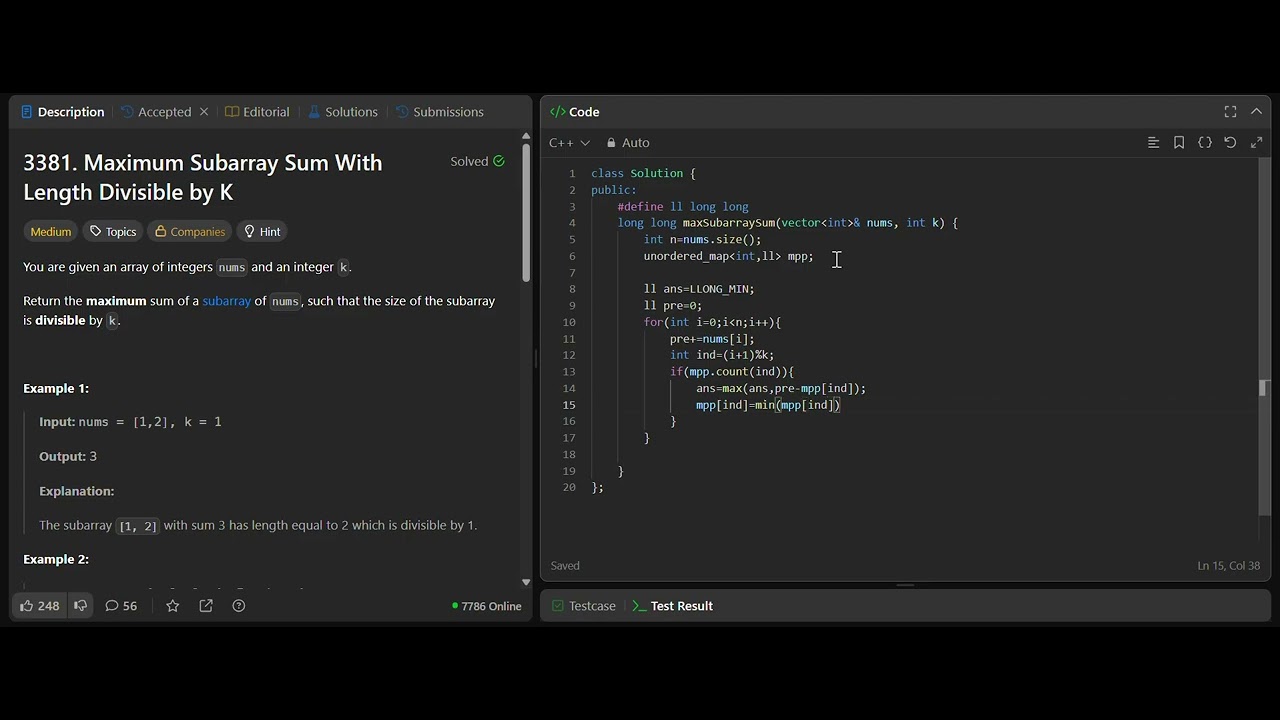Reveal the problem Hint
The width and height of the screenshot is (1280, 720).
coord(262,232)
